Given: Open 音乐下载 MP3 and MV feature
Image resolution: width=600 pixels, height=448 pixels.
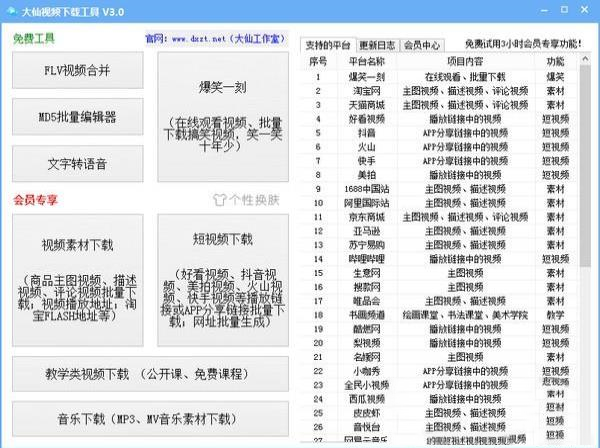Looking at the screenshot, I should pyautogui.click(x=150, y=419).
